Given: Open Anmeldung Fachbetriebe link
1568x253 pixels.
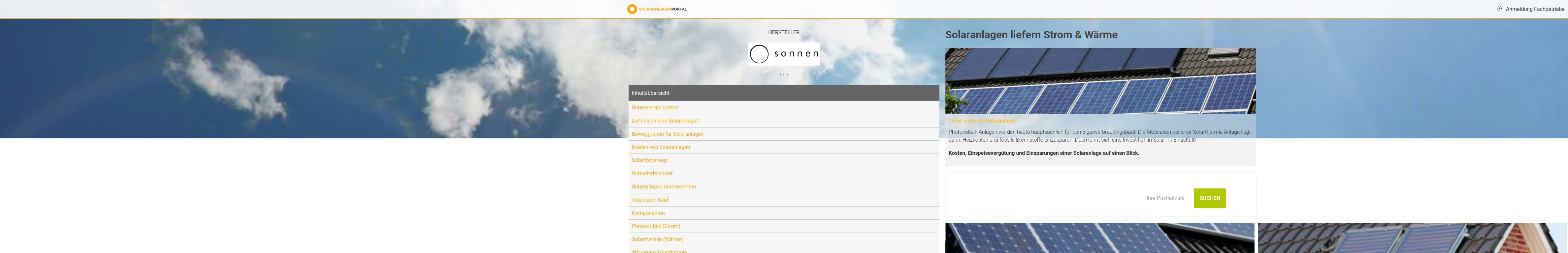Looking at the screenshot, I should point(1535,9).
